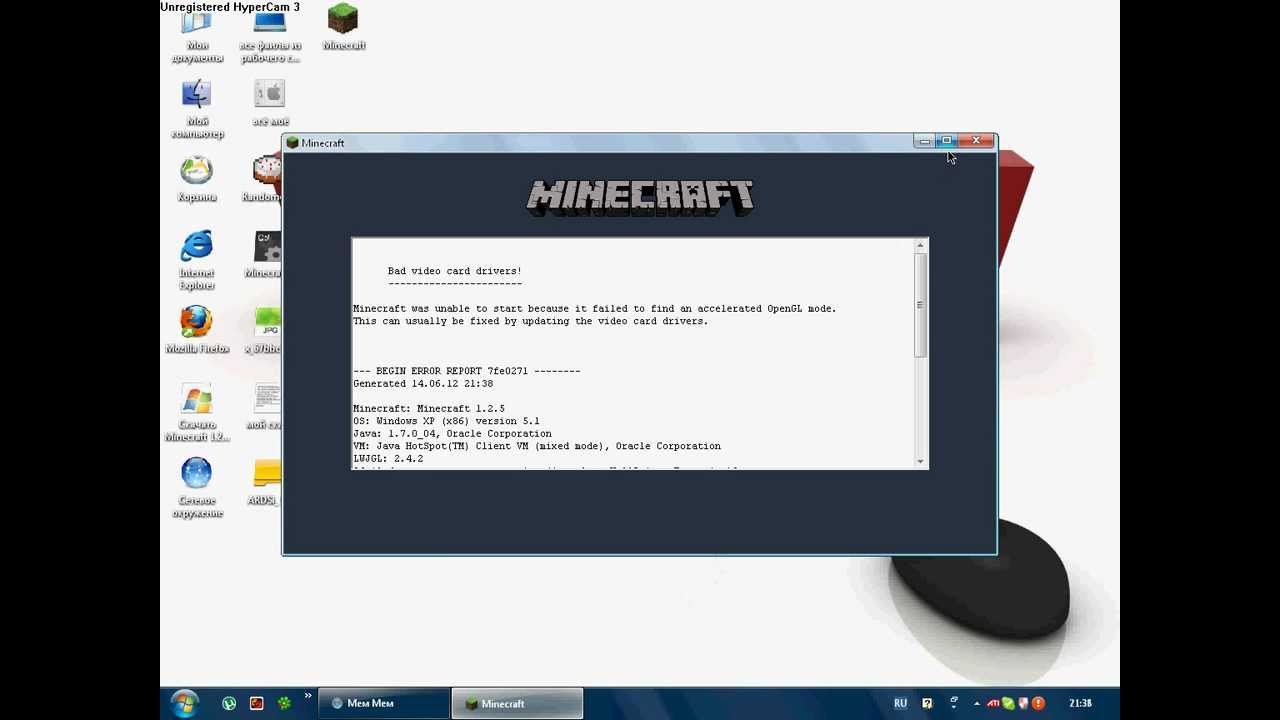Select the Minecraft taskbar button

pyautogui.click(x=517, y=704)
